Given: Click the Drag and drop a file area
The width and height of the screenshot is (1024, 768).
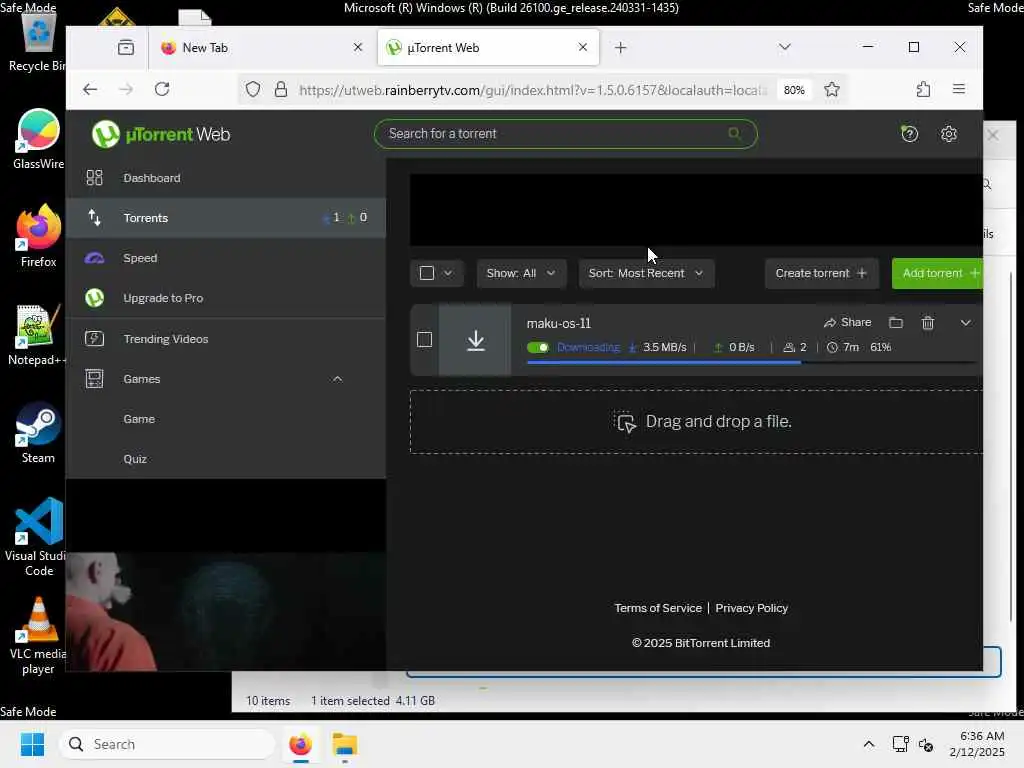Looking at the screenshot, I should (696, 422).
